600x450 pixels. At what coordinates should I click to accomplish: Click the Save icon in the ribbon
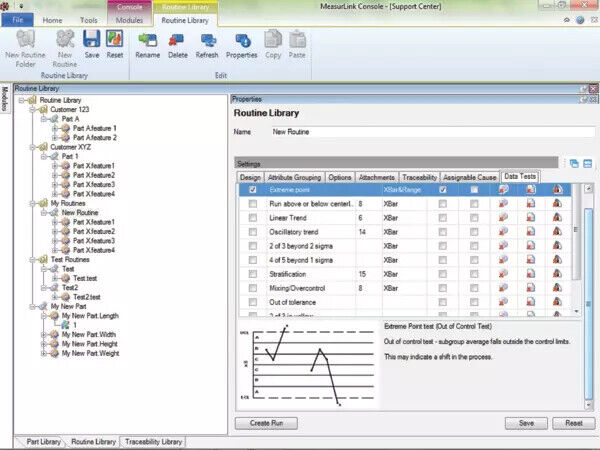91,39
